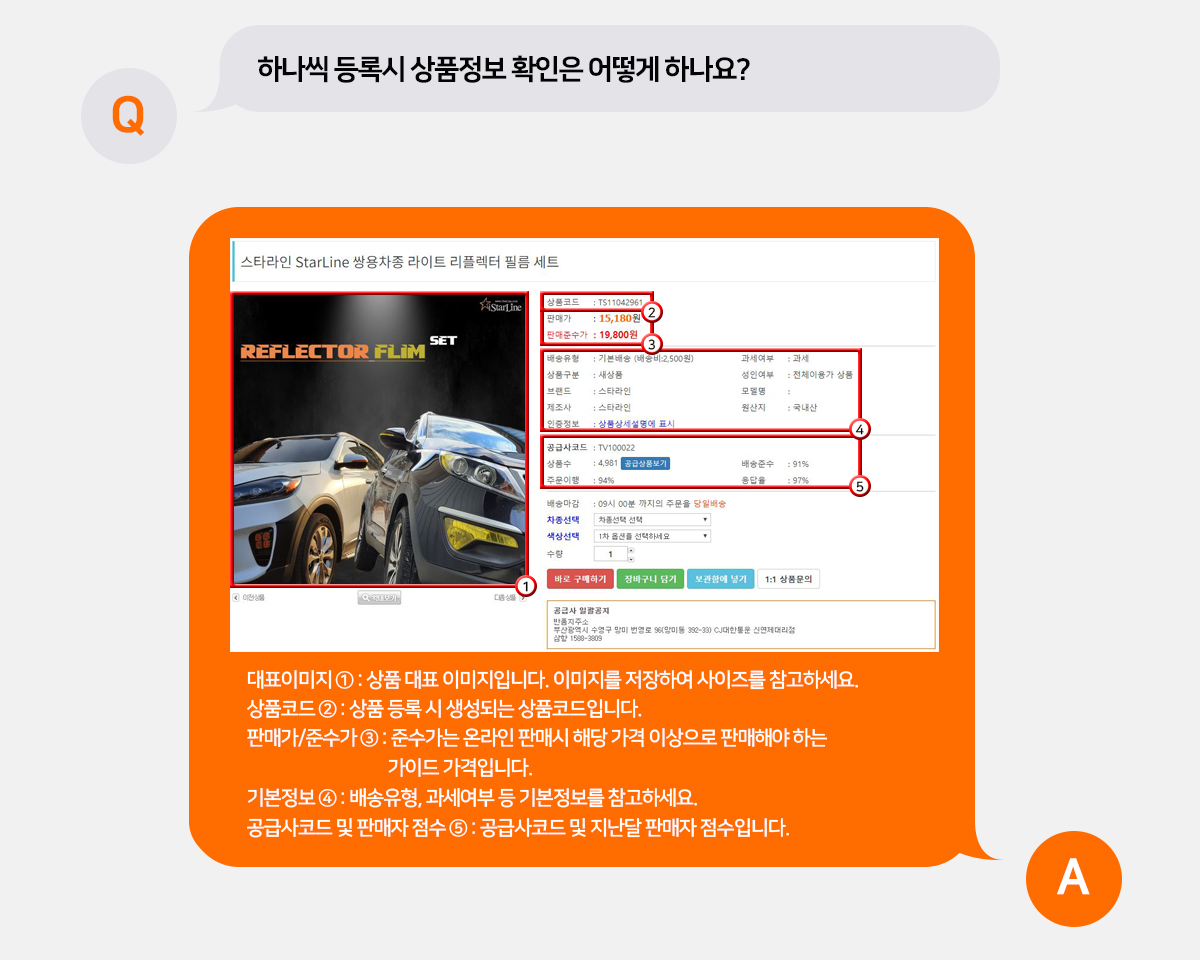Click the 19,800원 compliance price
Viewport: 1200px width, 960px height.
[617, 335]
